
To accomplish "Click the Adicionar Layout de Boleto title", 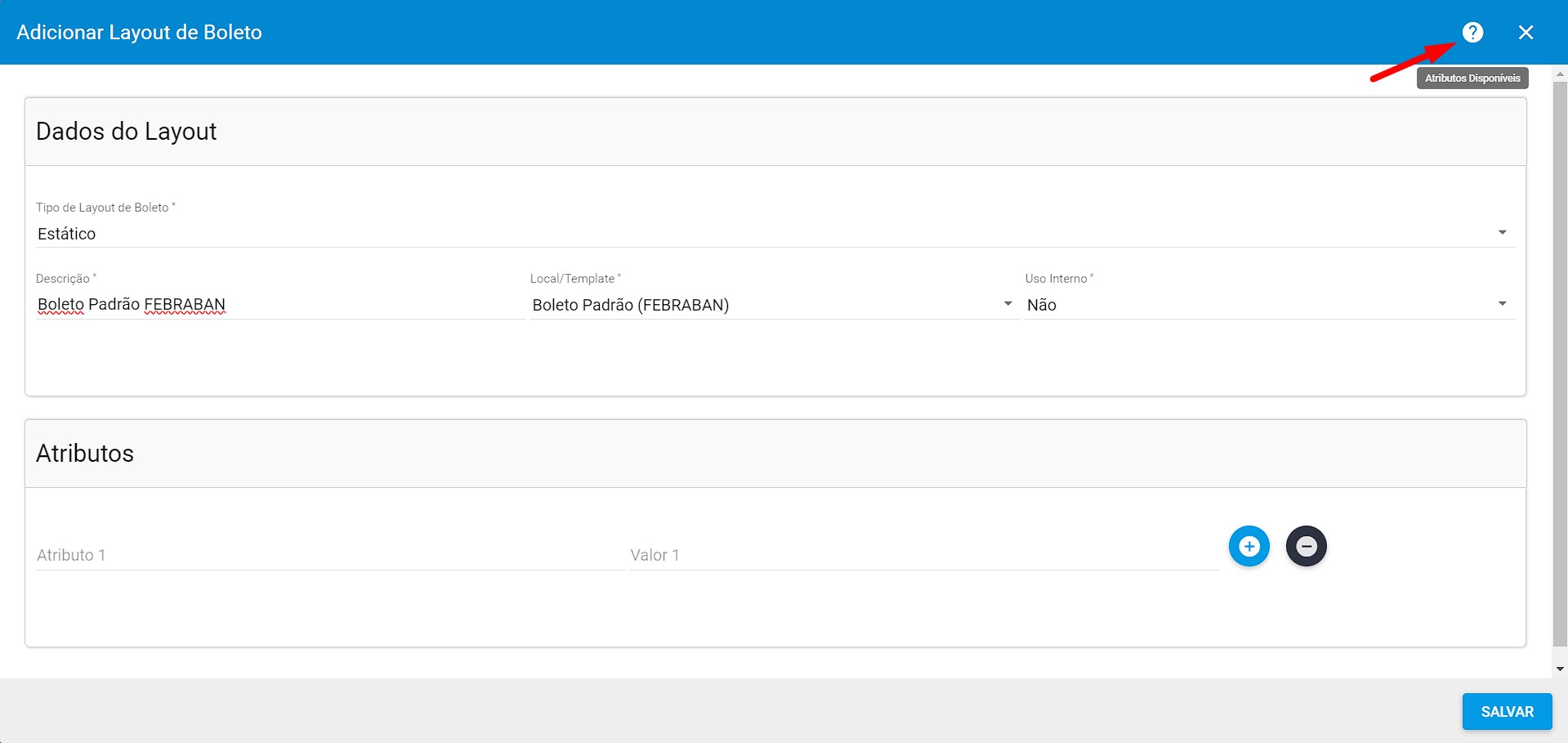I will (x=140, y=33).
